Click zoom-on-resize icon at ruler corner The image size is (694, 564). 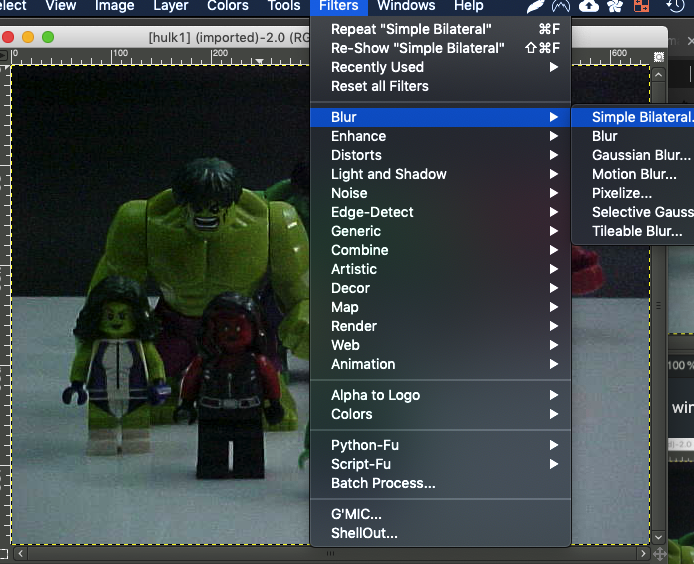click(659, 57)
